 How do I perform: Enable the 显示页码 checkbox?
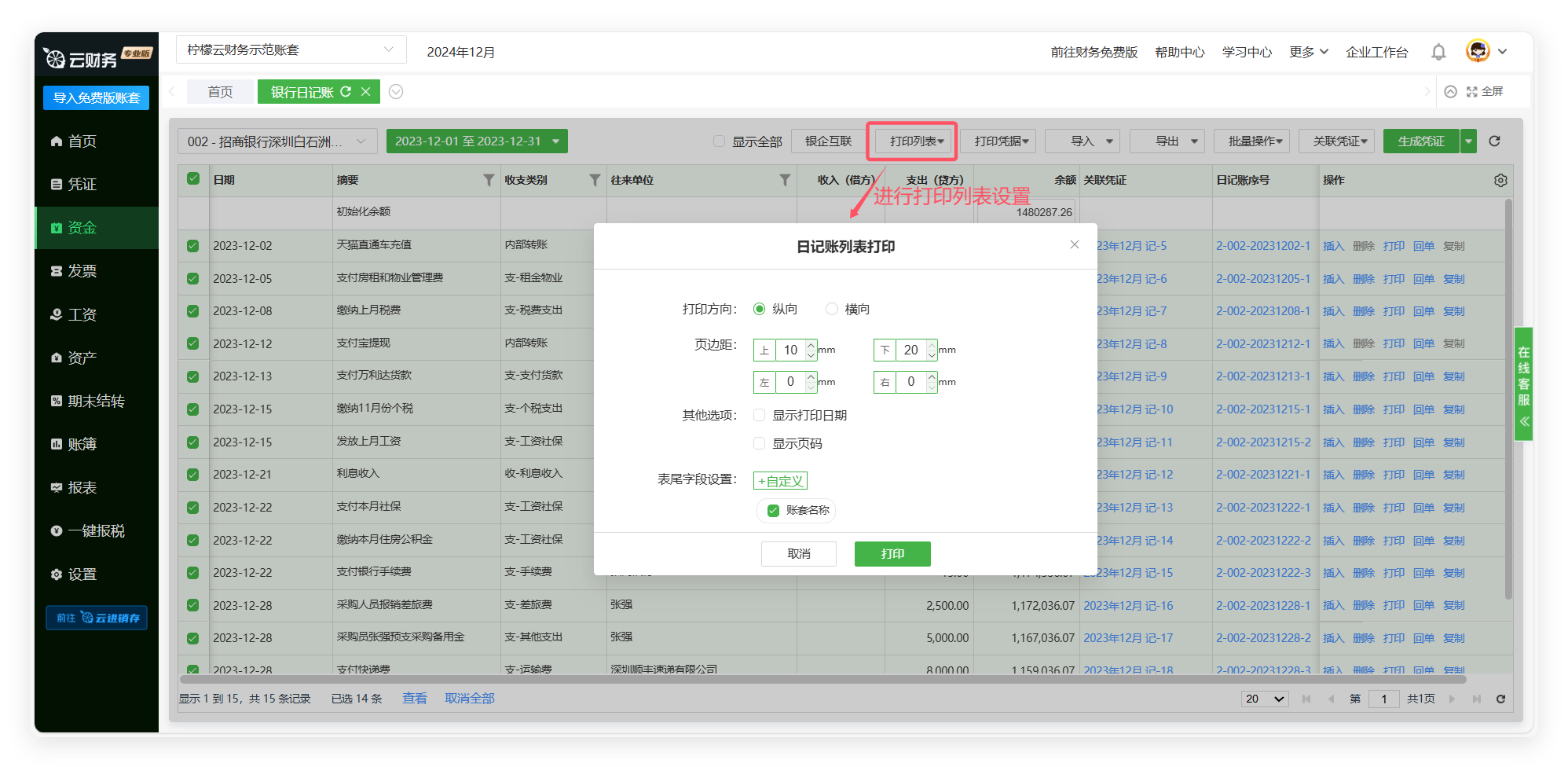(x=760, y=444)
